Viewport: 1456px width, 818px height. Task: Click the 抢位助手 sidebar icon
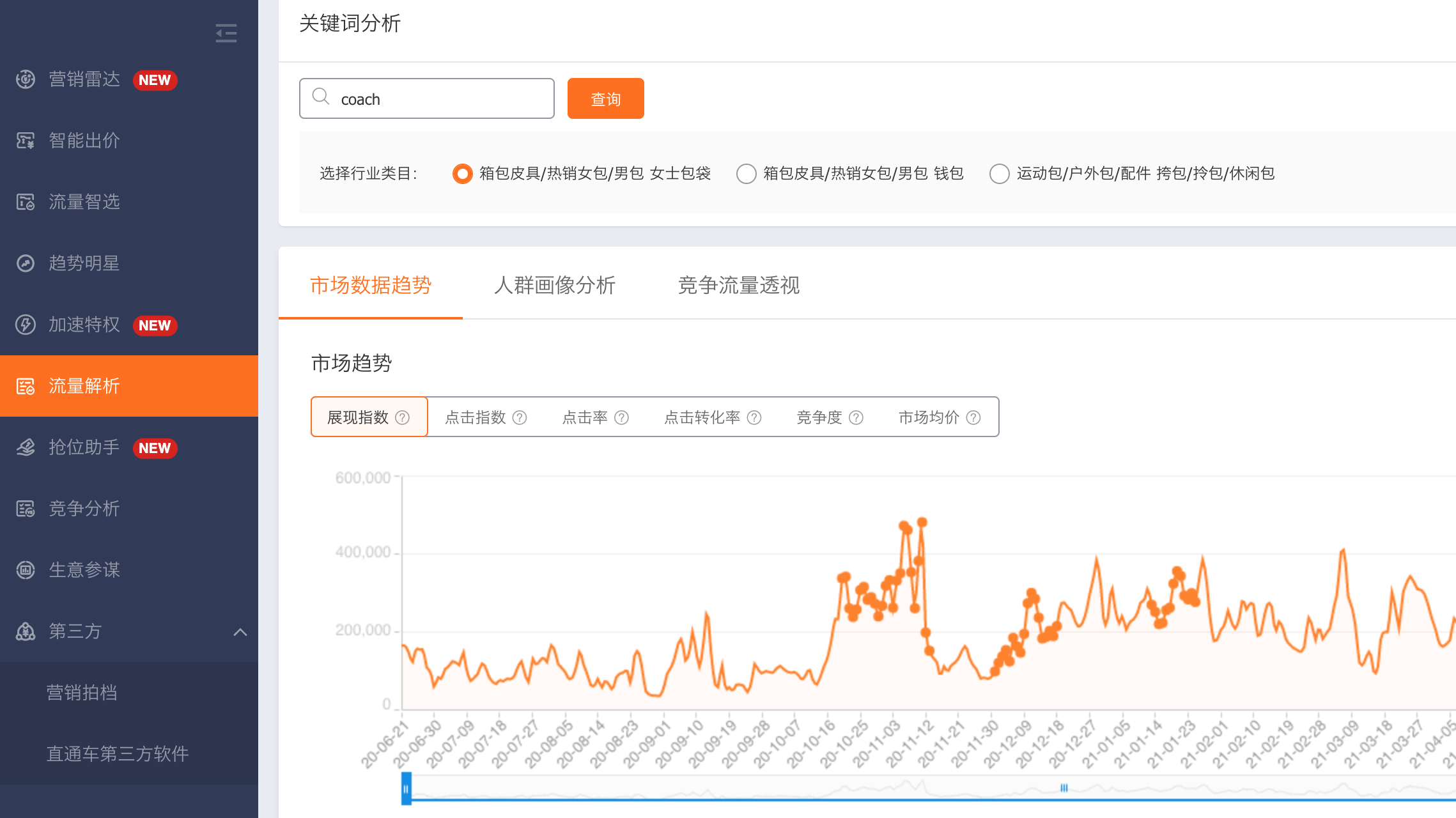(26, 447)
